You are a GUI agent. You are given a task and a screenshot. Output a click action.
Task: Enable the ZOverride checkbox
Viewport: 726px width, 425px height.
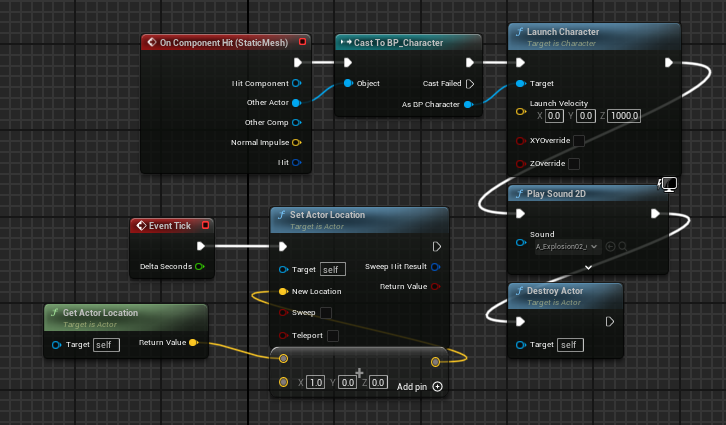[x=574, y=164]
